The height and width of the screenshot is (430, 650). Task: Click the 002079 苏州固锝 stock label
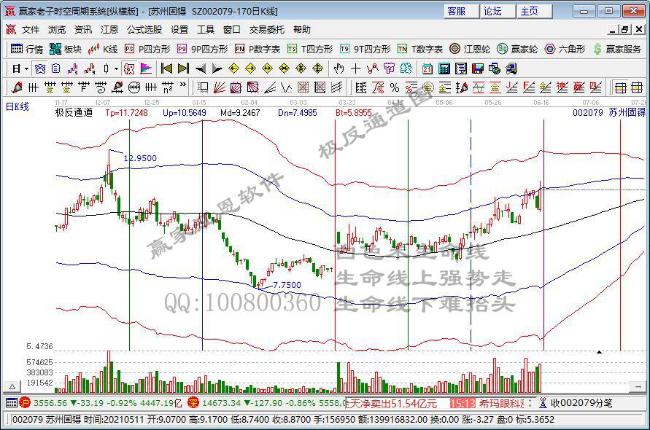coord(609,112)
